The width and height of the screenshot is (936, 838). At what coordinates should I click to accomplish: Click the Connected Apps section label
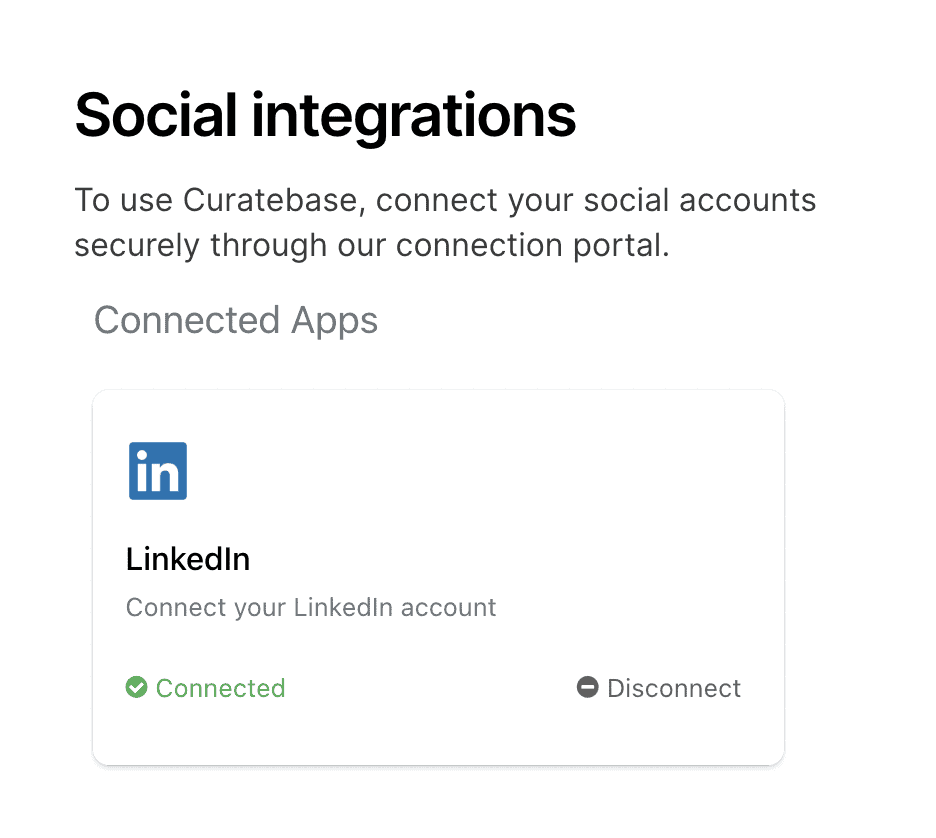(236, 321)
